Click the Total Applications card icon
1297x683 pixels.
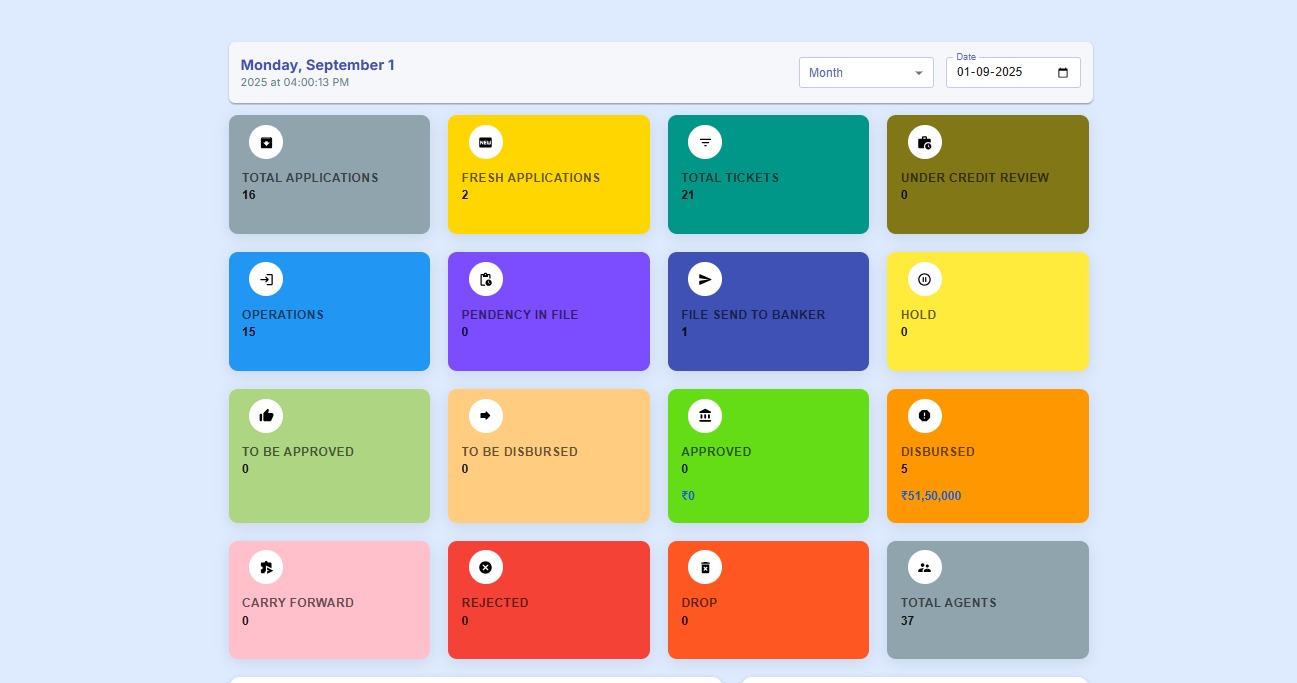pyautogui.click(x=266, y=142)
